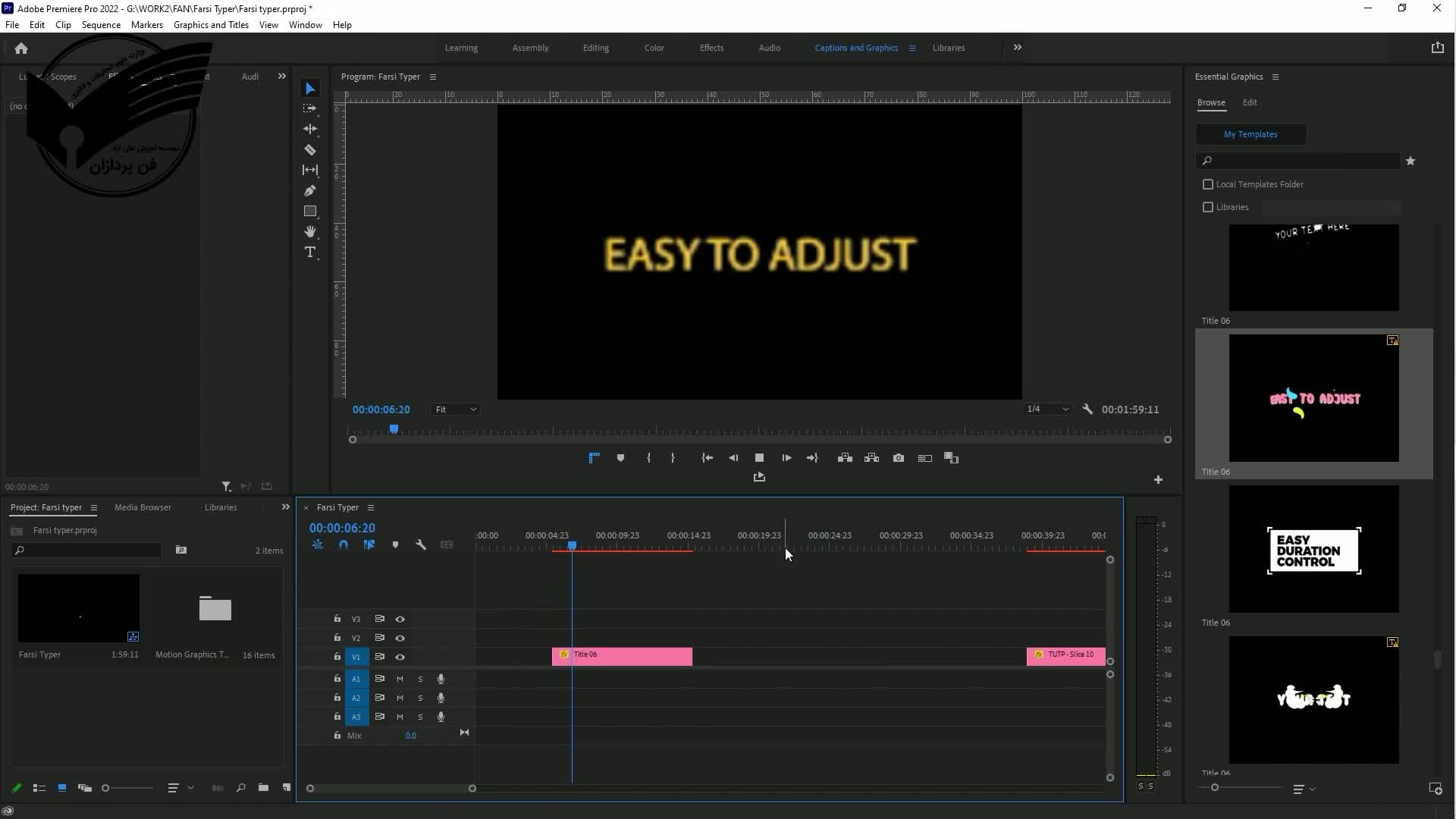Toggle the V2 track eye visibility
This screenshot has width=1456, height=819.
click(x=400, y=639)
